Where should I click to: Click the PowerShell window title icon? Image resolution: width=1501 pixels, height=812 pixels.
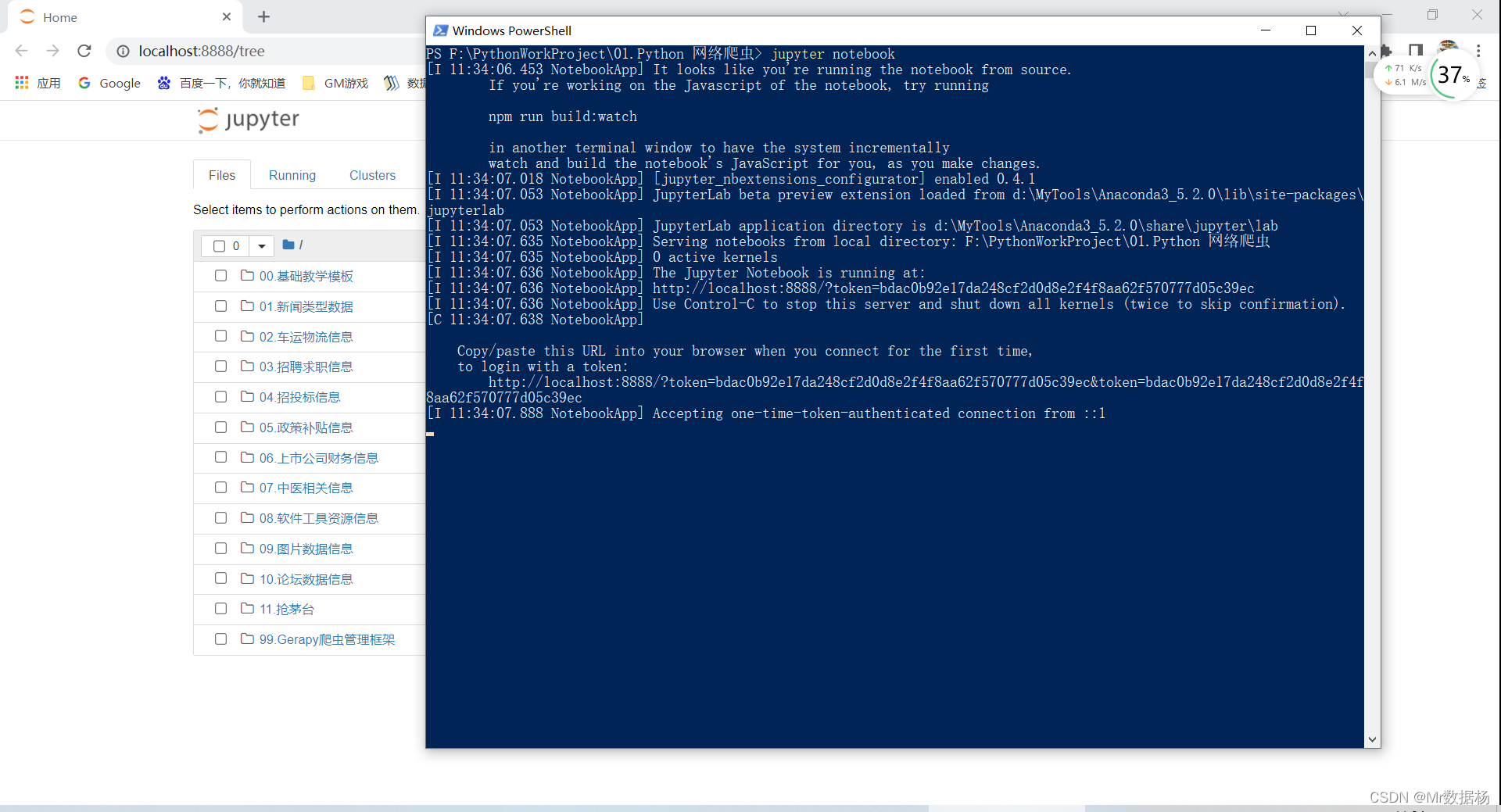[441, 30]
